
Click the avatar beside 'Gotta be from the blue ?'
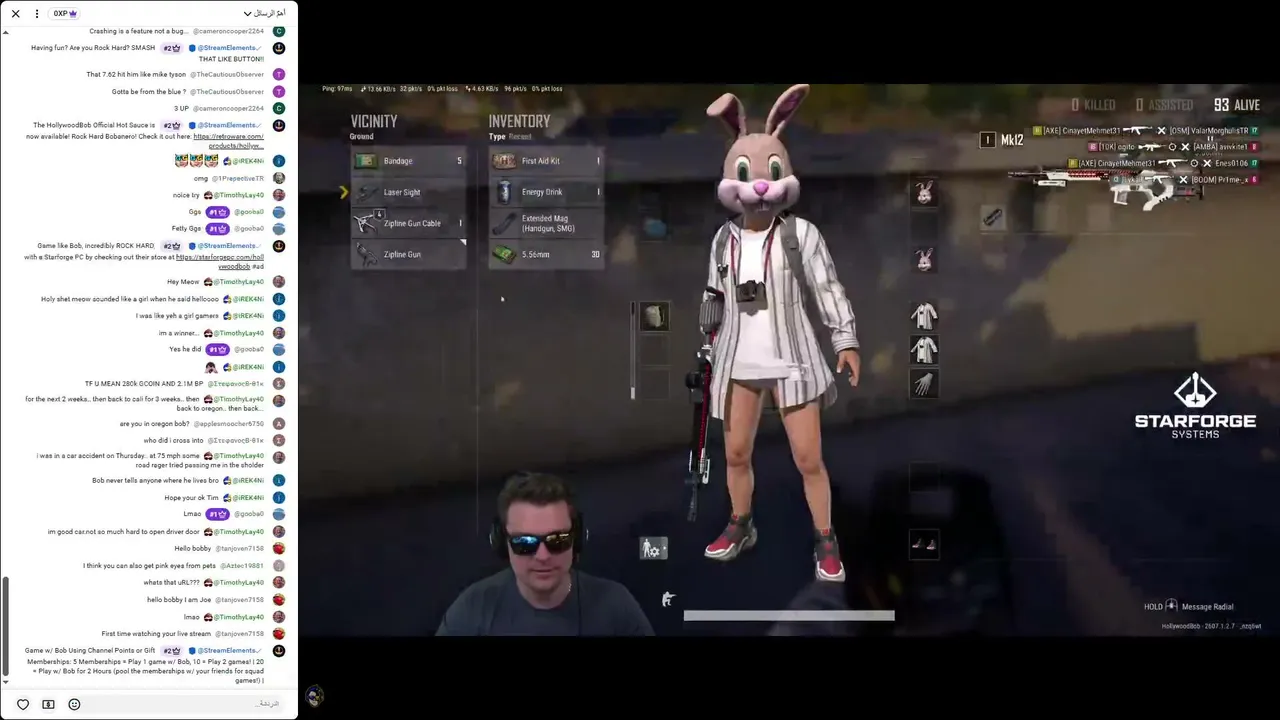click(x=279, y=91)
